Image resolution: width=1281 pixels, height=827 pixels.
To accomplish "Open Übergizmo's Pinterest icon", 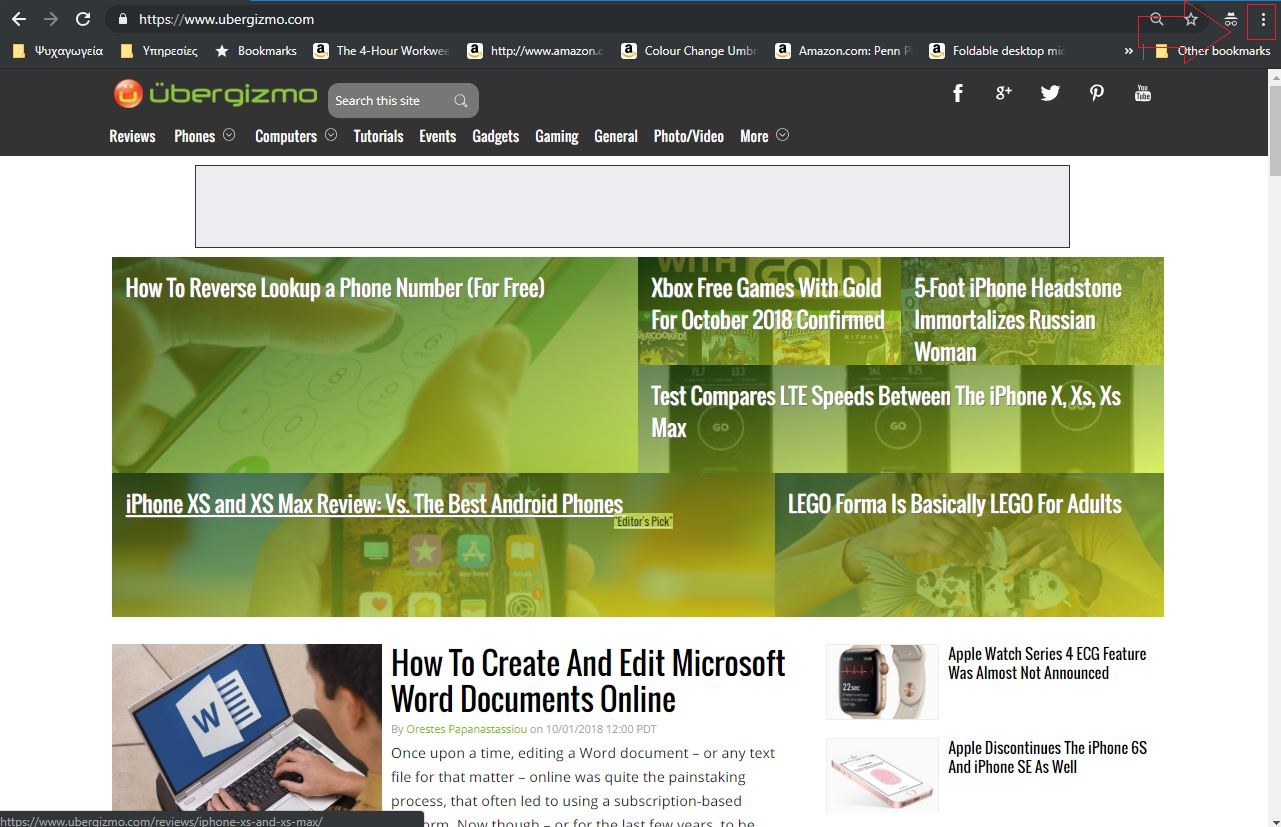I will click(1097, 93).
